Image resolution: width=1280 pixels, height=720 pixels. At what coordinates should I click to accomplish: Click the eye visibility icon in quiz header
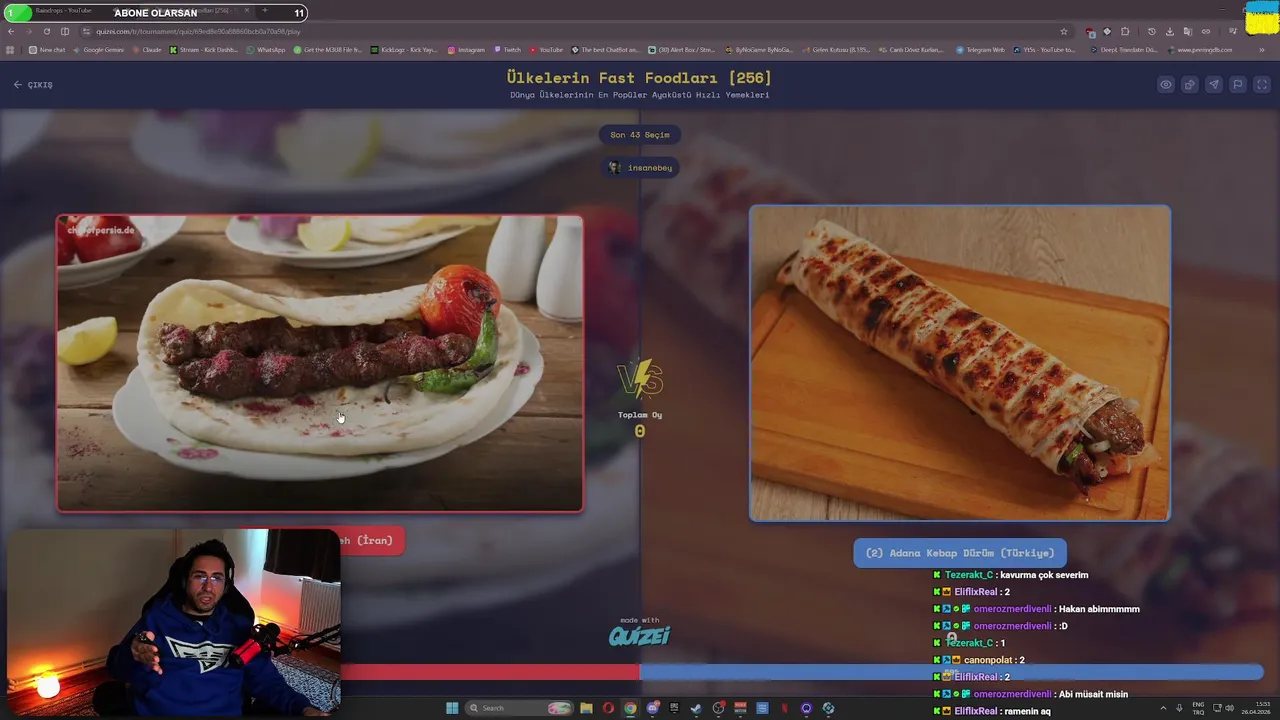click(1166, 85)
